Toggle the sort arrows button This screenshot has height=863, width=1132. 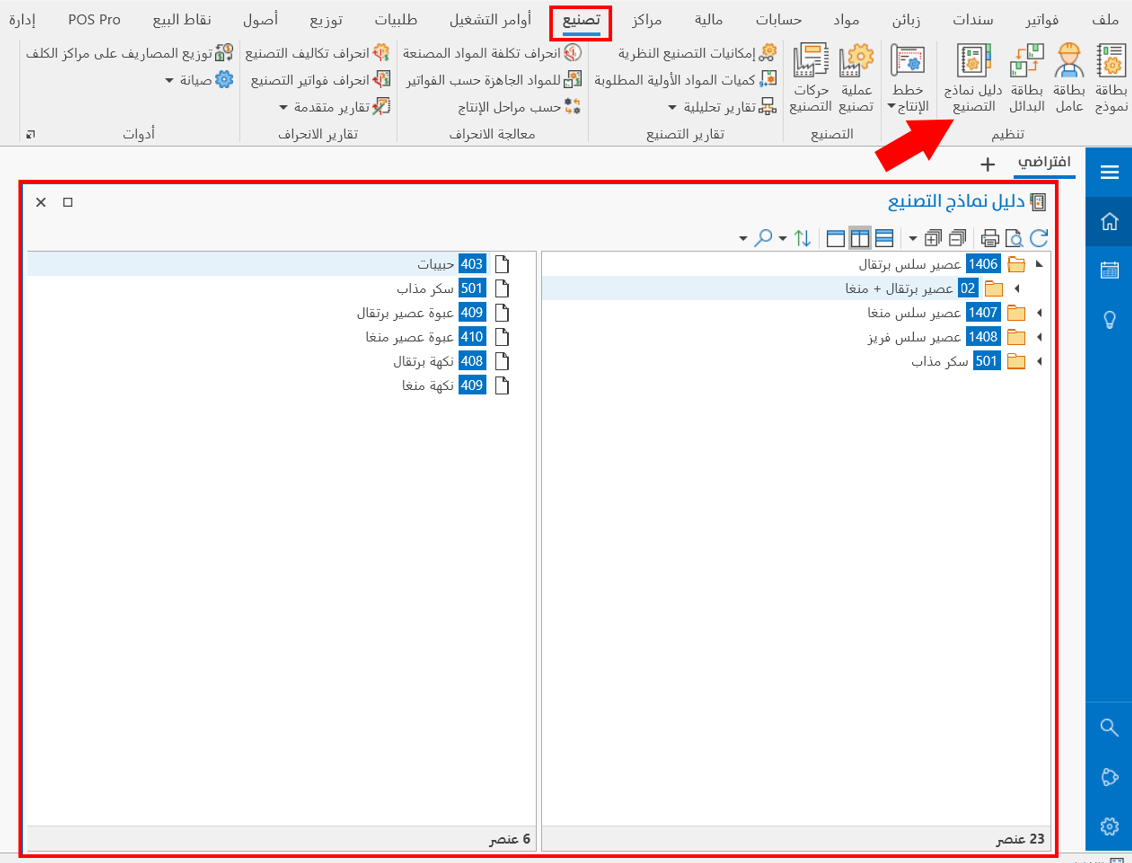802,238
